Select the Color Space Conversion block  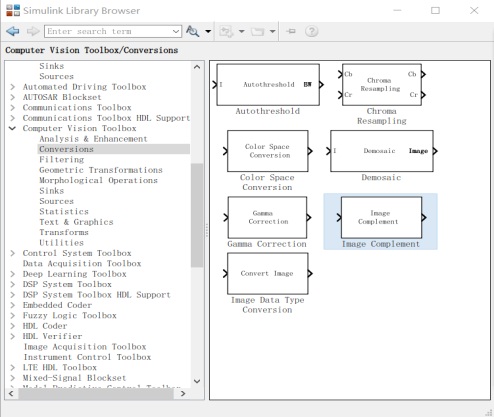pyautogui.click(x=268, y=151)
